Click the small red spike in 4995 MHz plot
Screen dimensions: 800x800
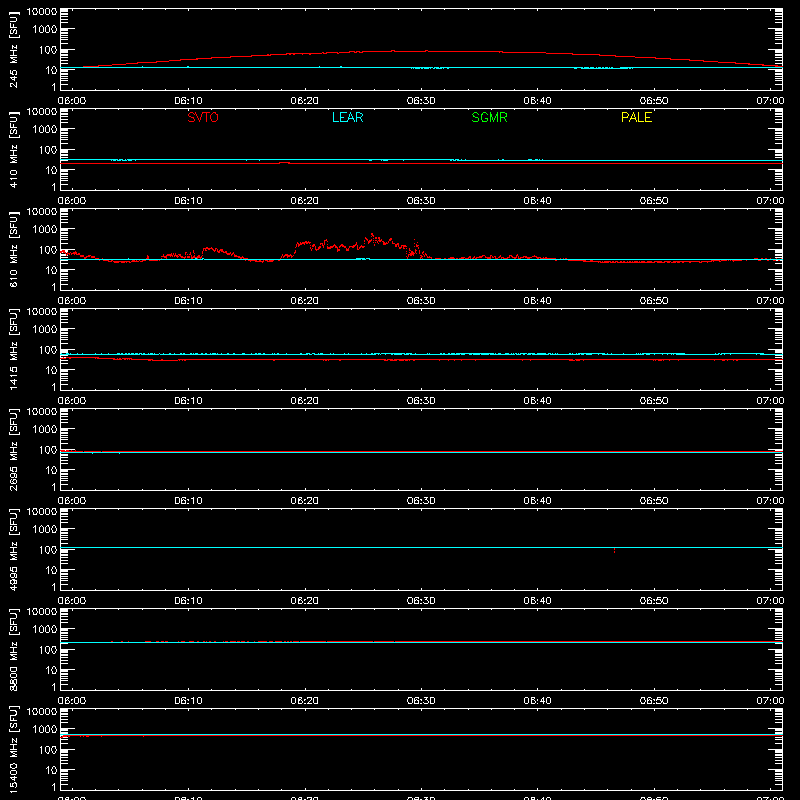pos(614,551)
